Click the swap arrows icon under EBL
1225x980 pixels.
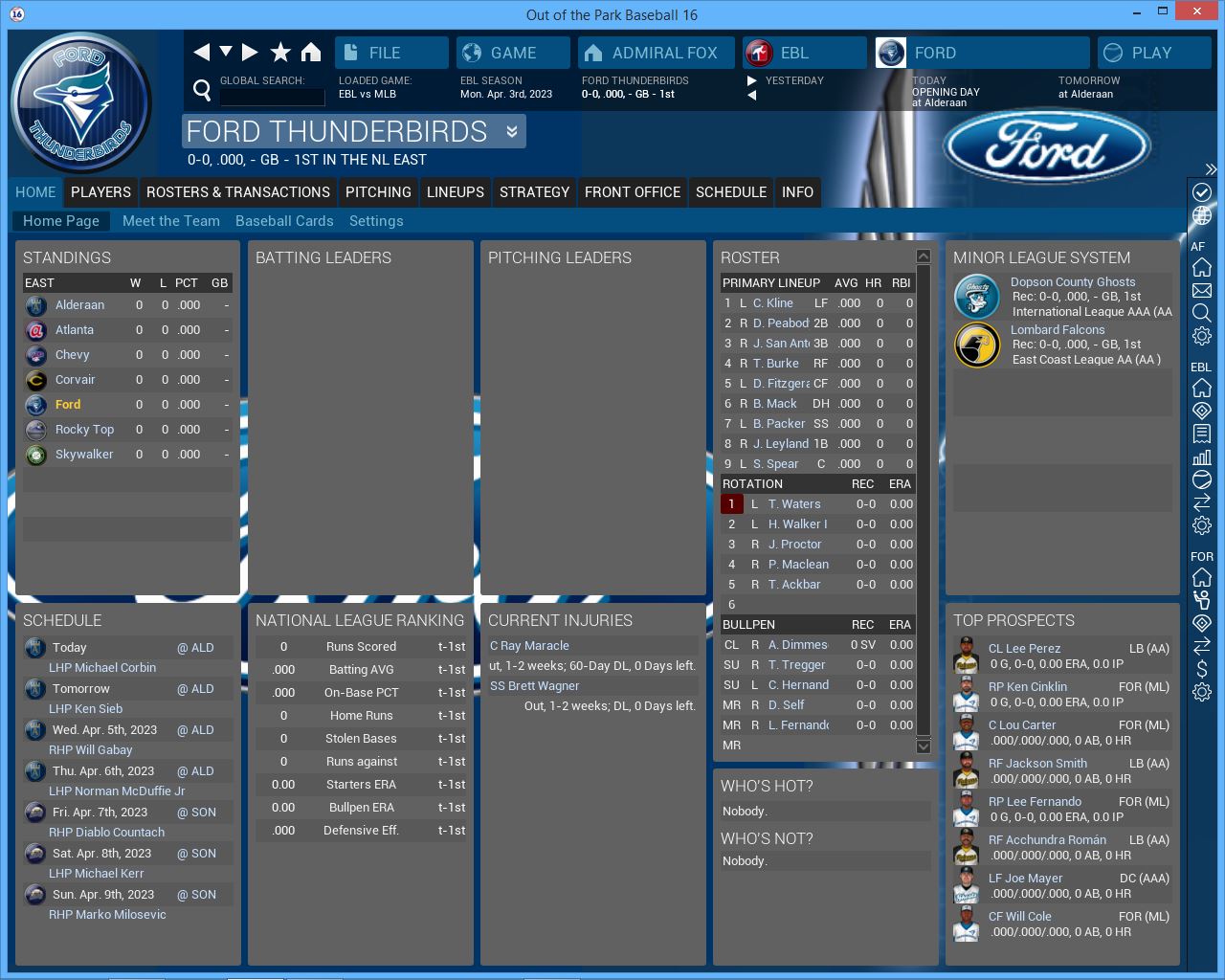[1202, 502]
